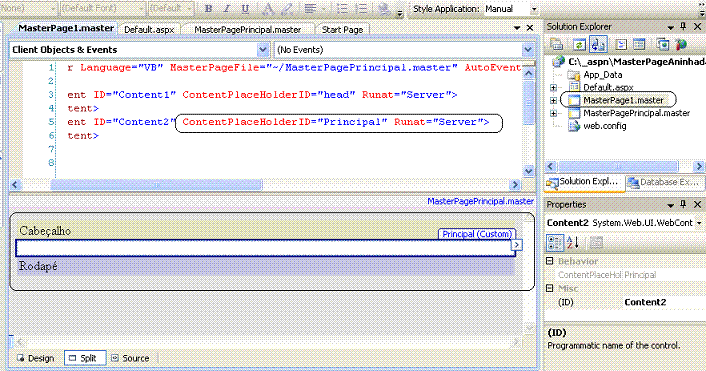
Task: Click the numbered list icon
Action: click(361, 9)
